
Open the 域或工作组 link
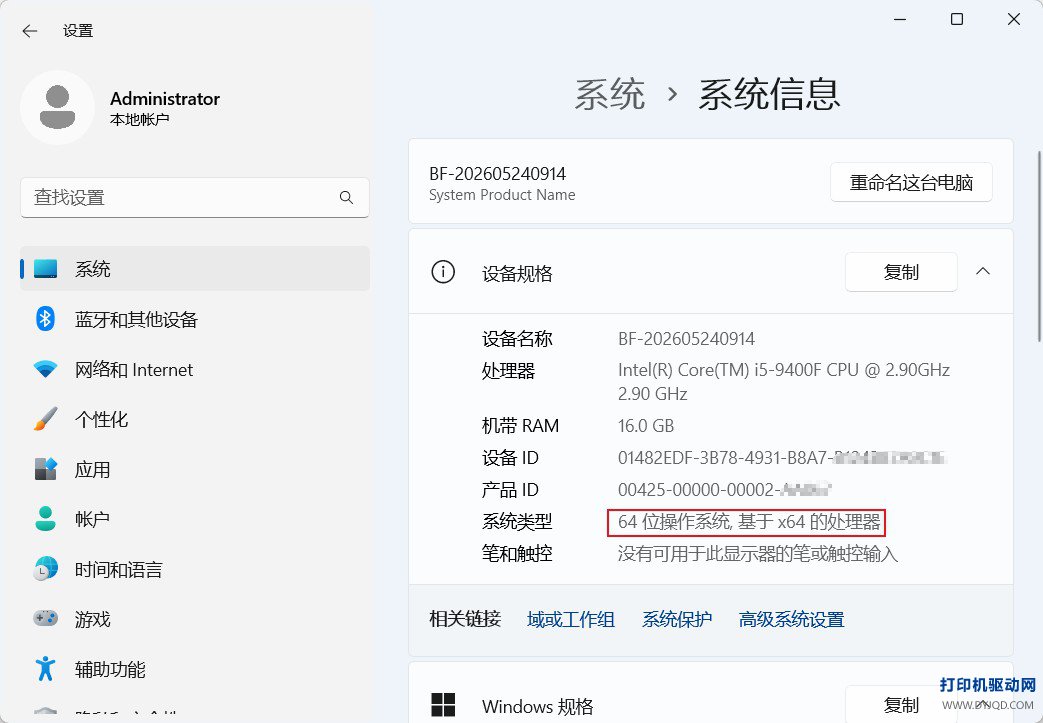tap(571, 619)
